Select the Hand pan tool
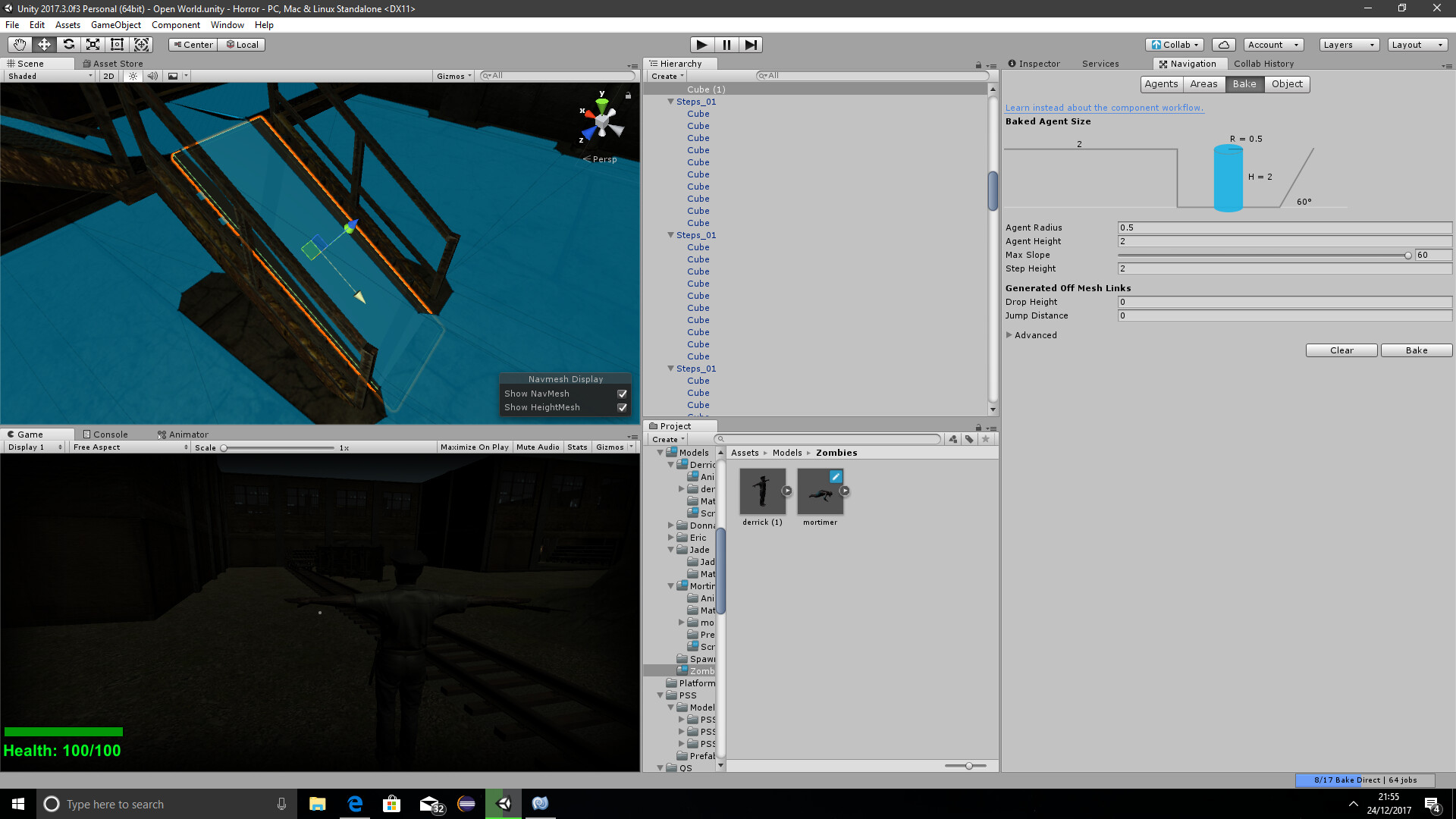 (19, 44)
